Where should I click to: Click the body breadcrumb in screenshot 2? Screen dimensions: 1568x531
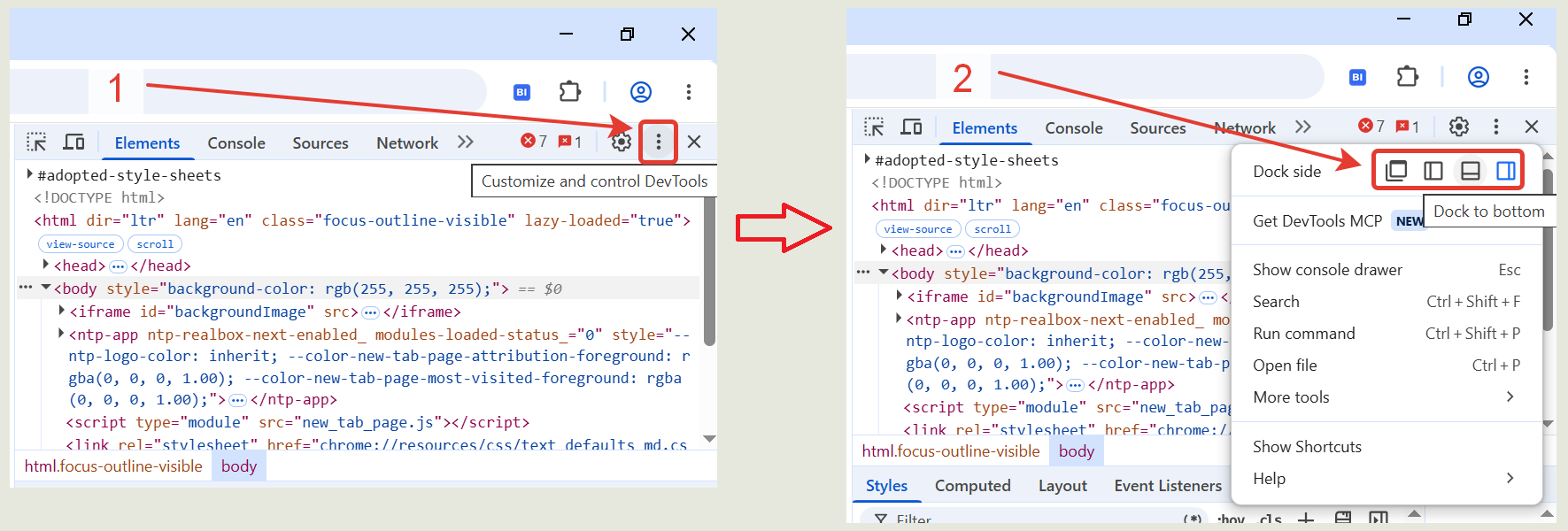click(1077, 451)
